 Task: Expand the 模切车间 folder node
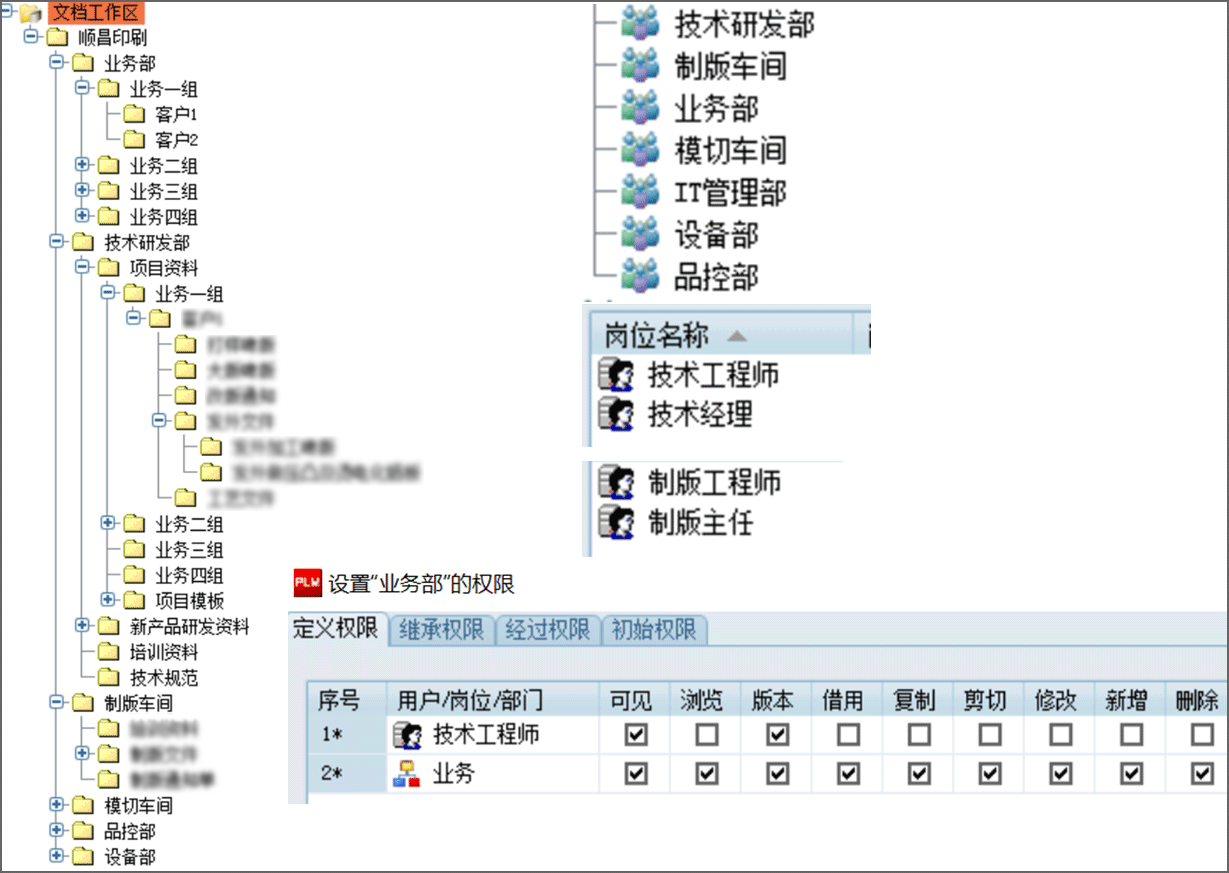point(57,805)
